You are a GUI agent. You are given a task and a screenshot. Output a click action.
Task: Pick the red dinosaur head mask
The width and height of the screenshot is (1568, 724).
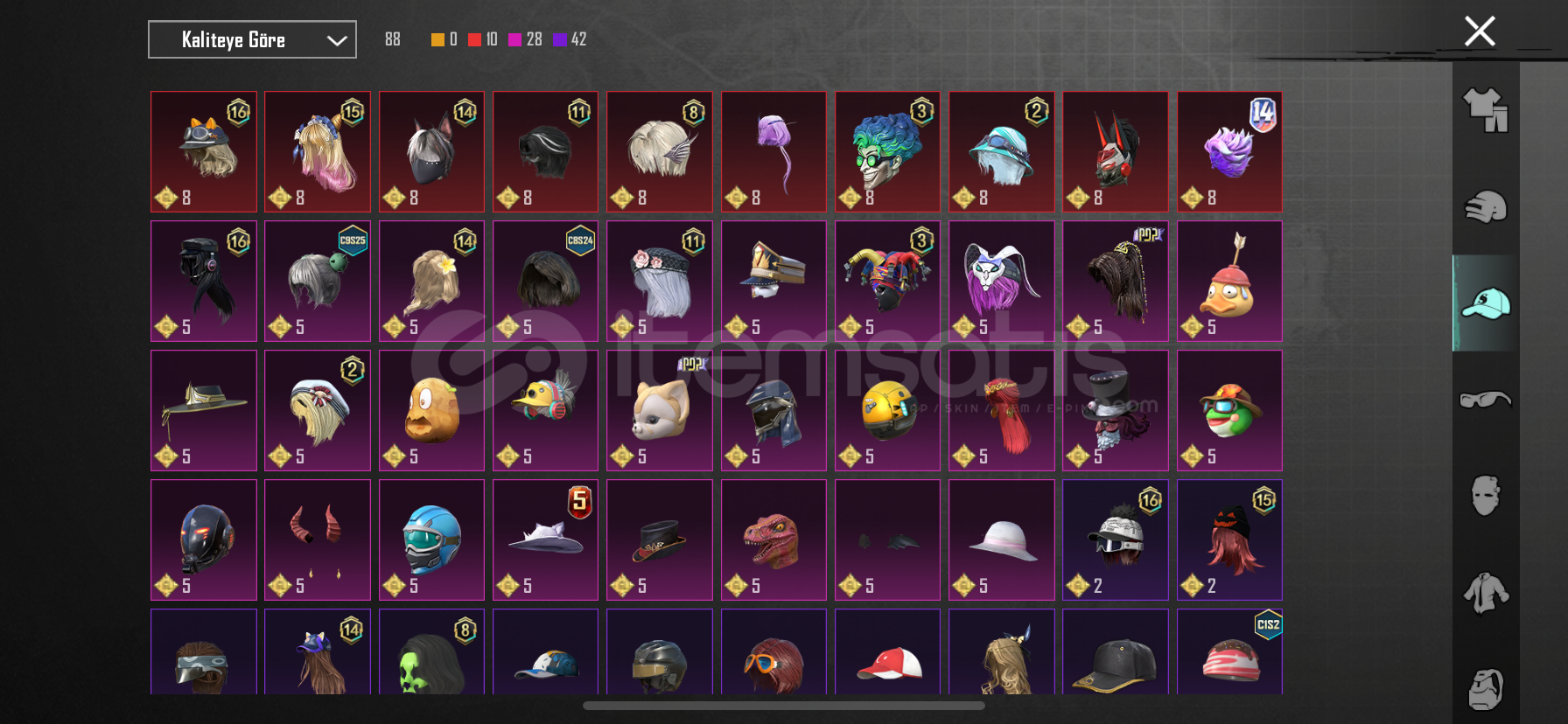pyautogui.click(x=773, y=540)
